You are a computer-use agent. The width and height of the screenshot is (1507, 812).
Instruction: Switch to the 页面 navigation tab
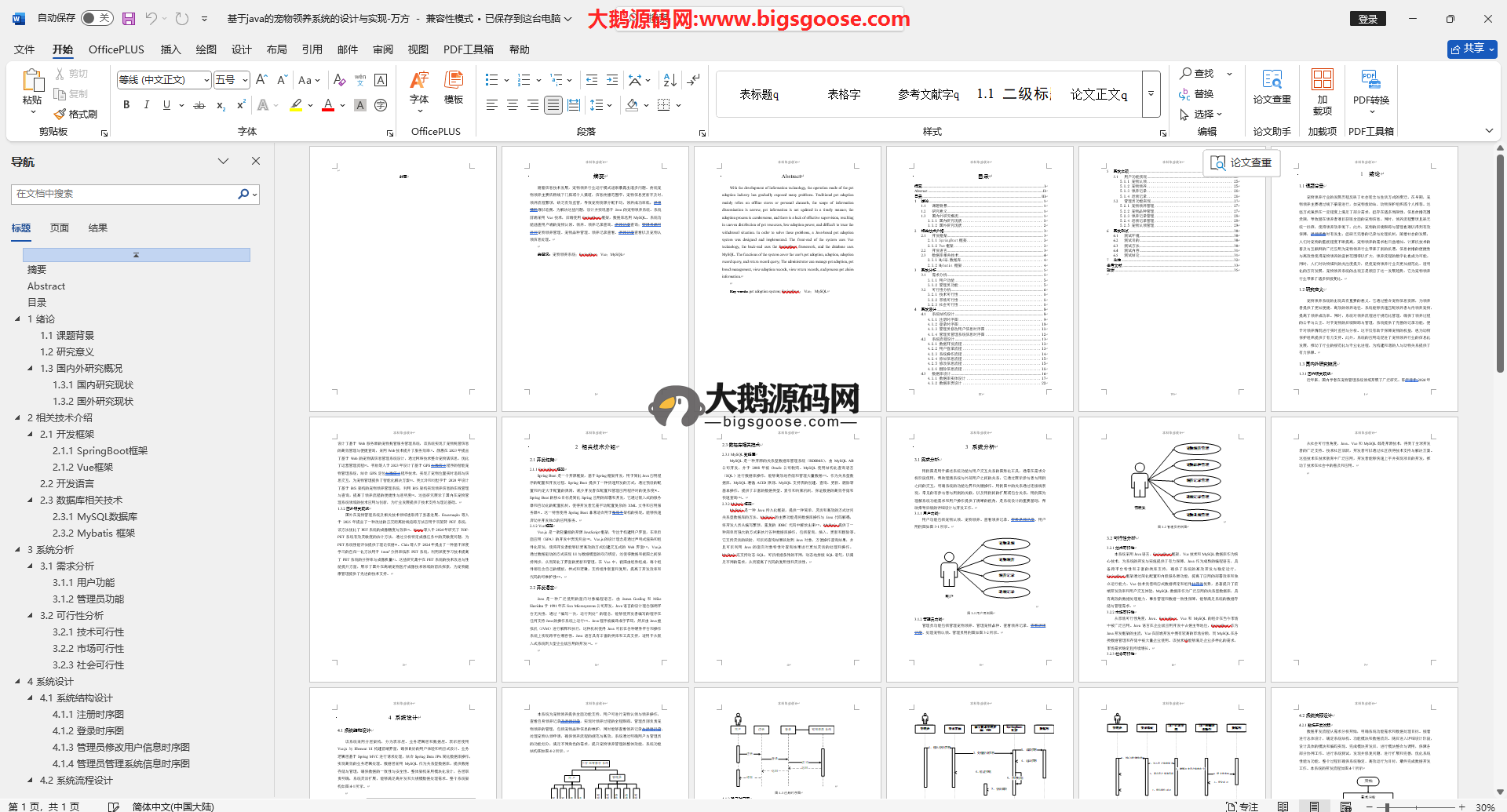click(60, 228)
